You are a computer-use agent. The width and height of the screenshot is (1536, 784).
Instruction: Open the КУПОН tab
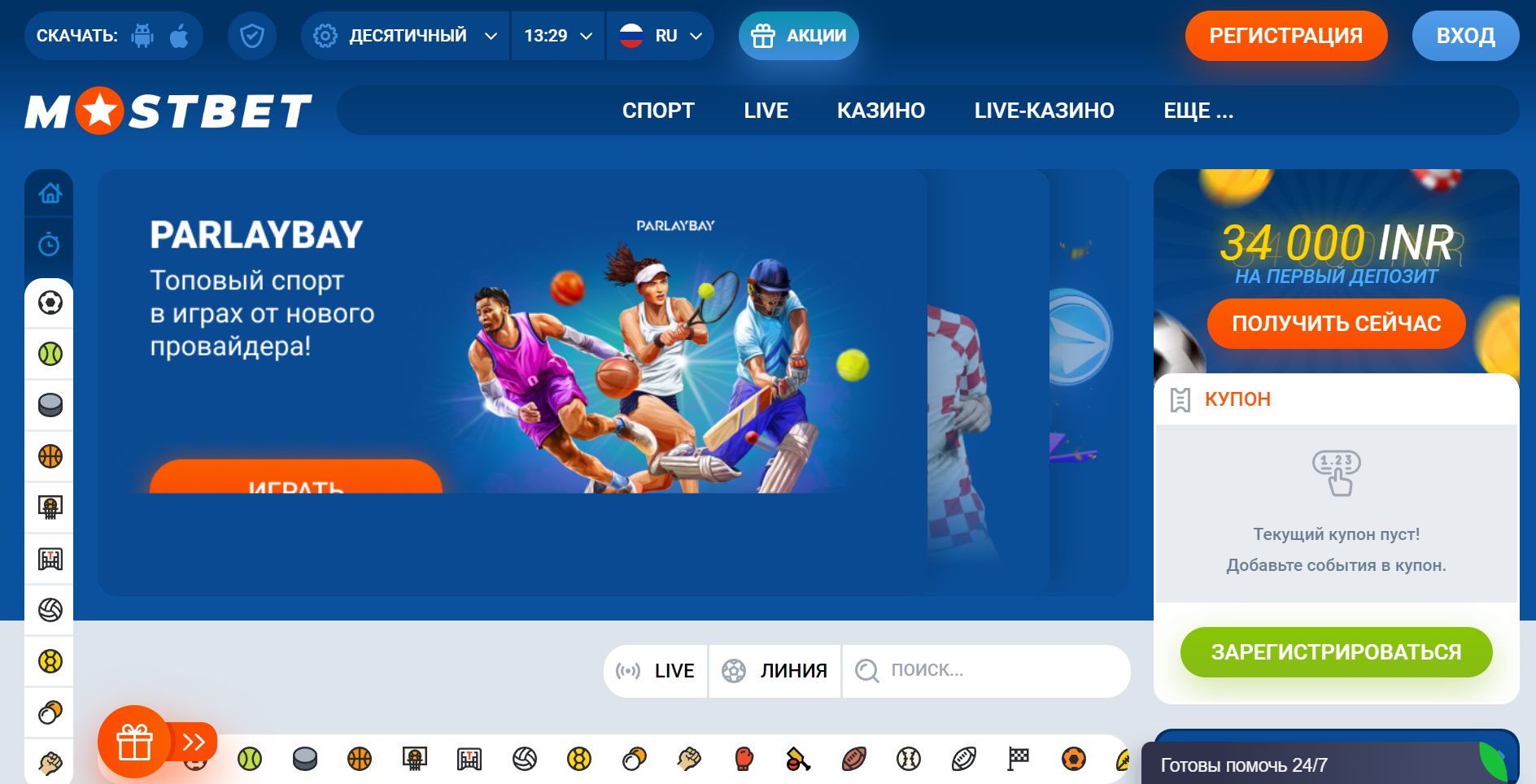click(x=1336, y=399)
